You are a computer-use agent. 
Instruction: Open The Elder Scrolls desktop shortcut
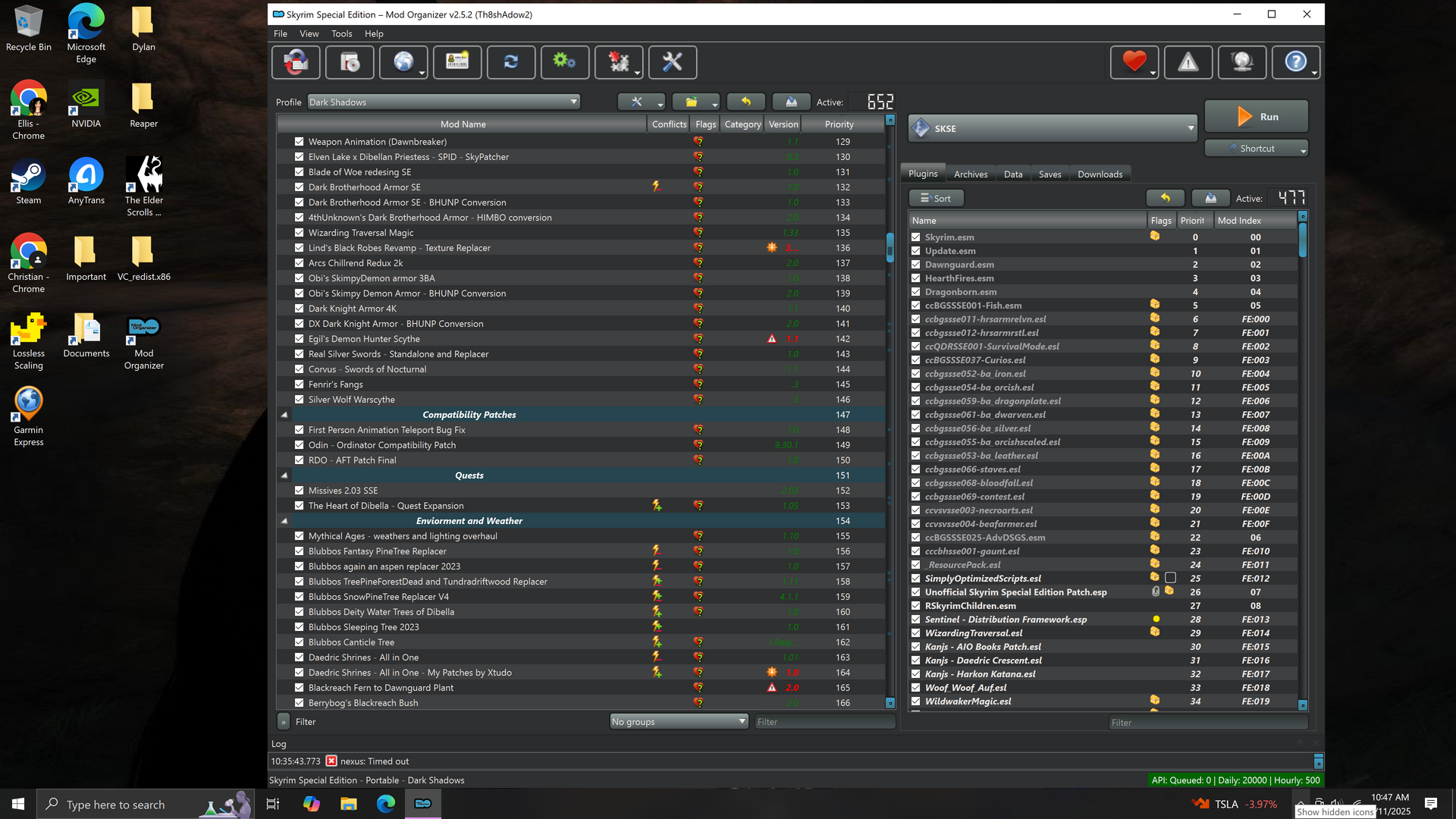[x=143, y=187]
